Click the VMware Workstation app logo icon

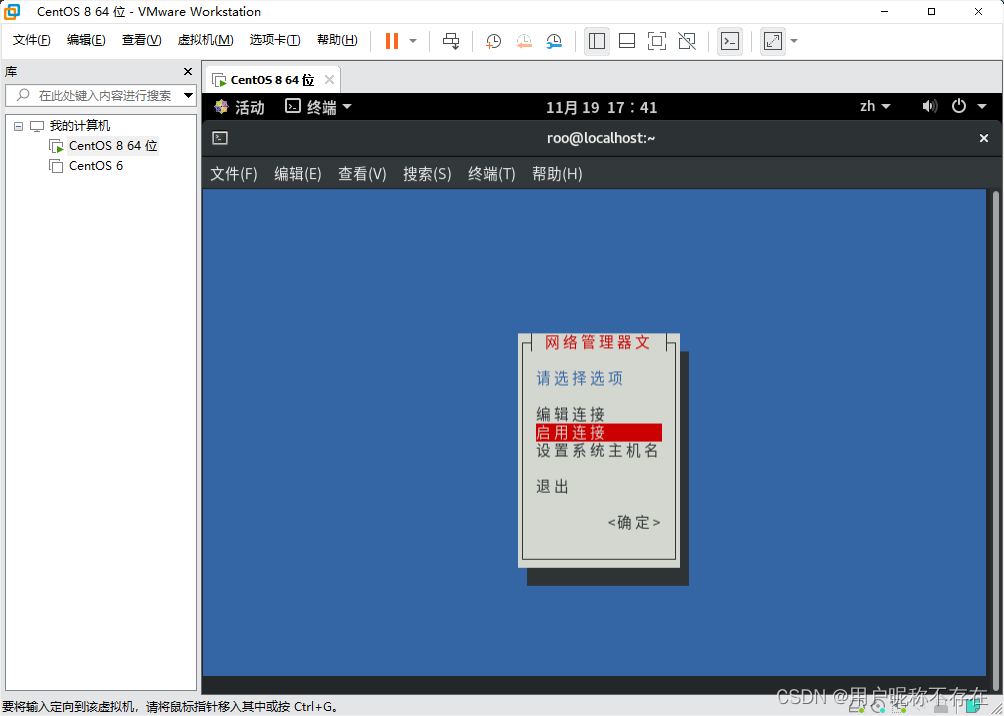click(x=12, y=12)
